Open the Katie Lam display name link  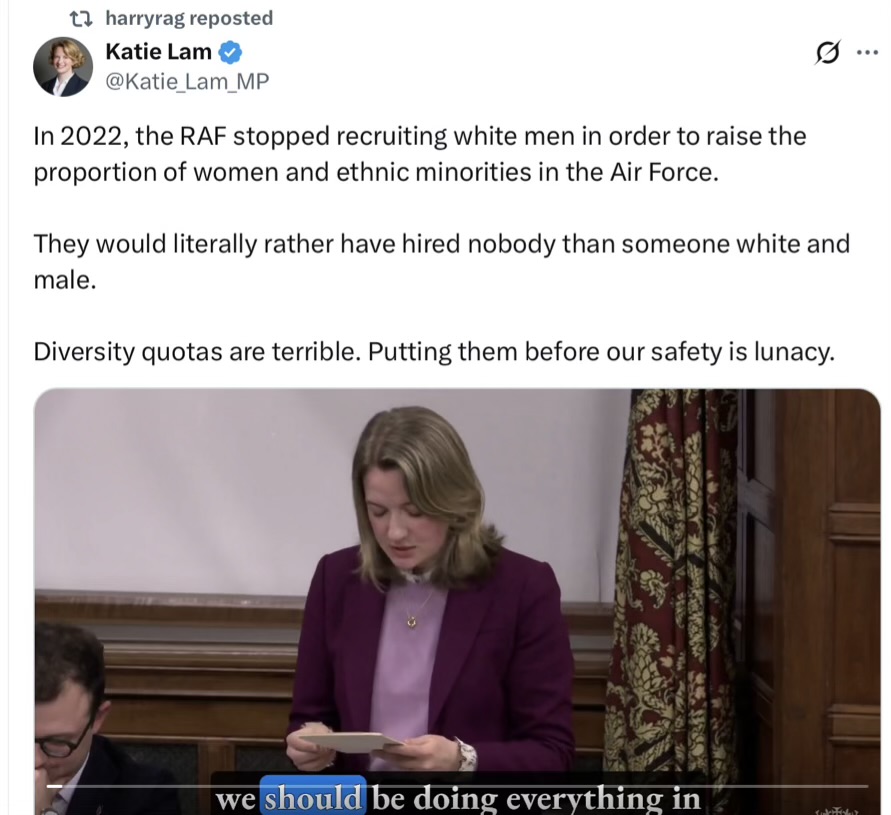pos(159,52)
